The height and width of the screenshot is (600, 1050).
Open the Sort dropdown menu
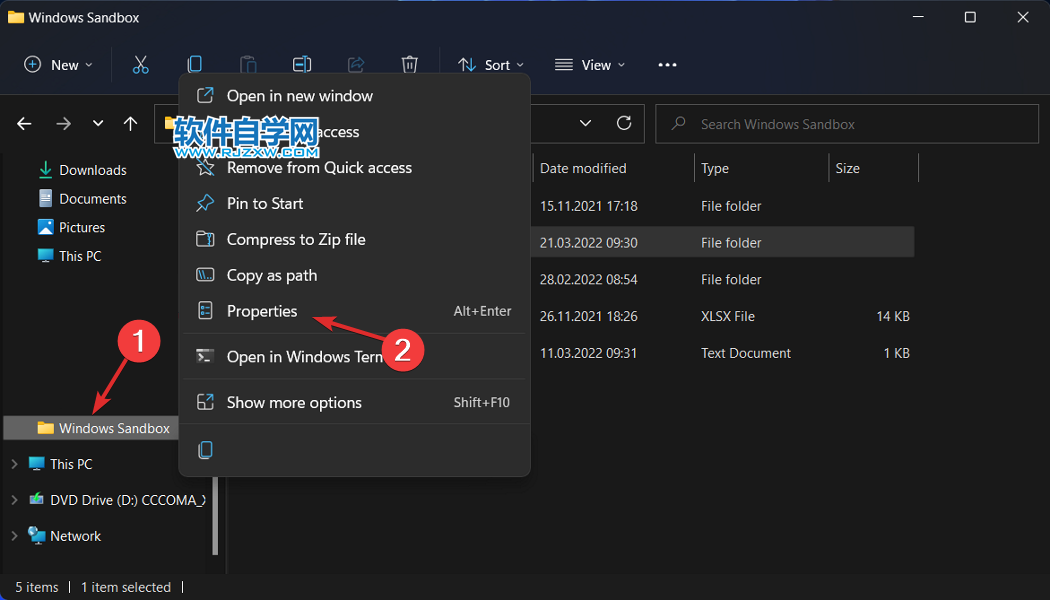click(493, 65)
